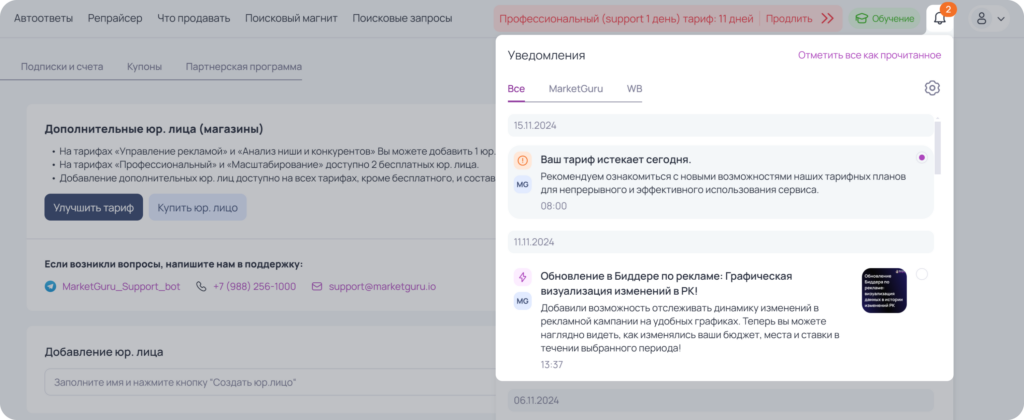This screenshot has height=420, width=1024.
Task: Click the notifications panel scrollbar
Action: [x=938, y=147]
